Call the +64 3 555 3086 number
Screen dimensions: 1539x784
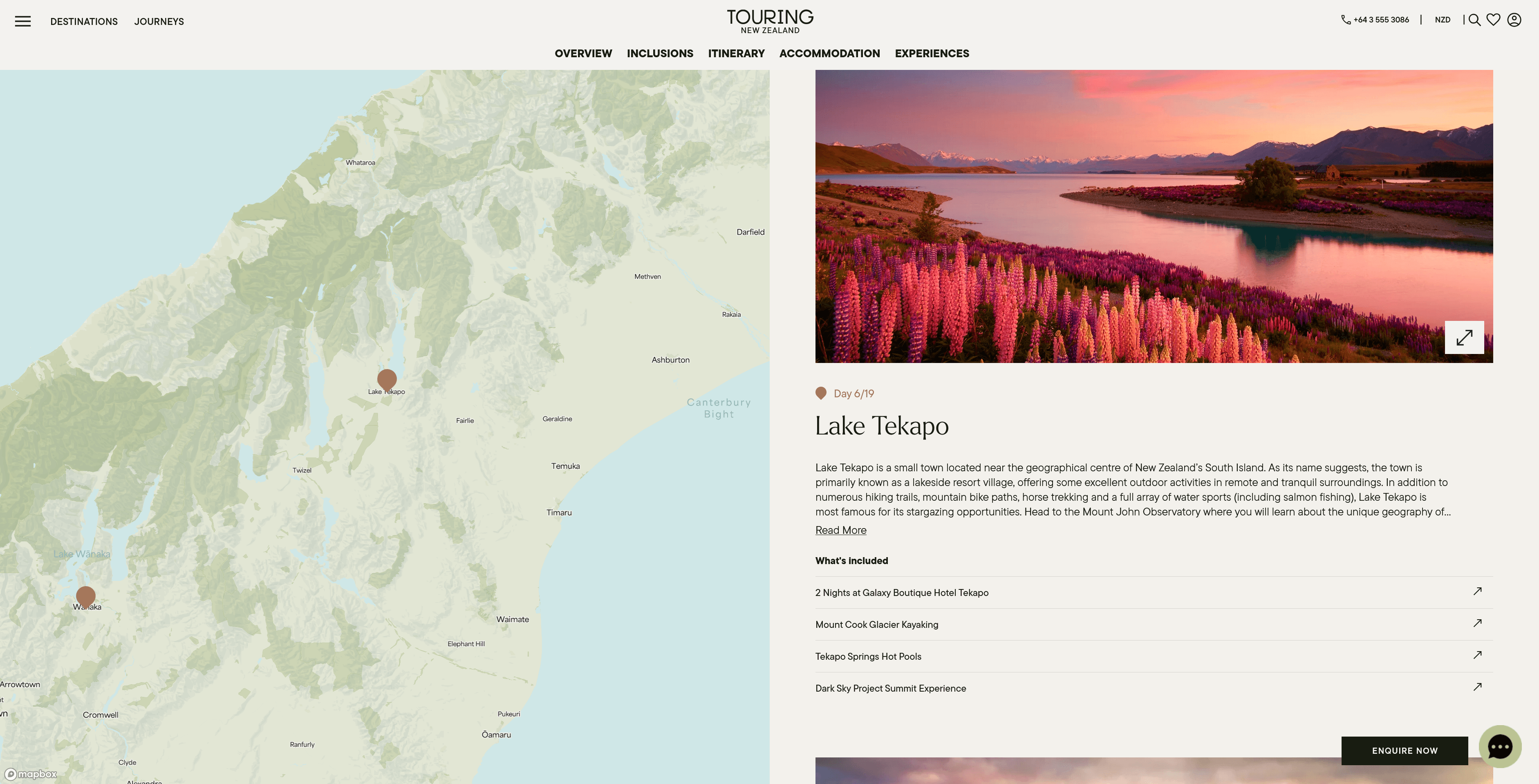coord(1381,20)
